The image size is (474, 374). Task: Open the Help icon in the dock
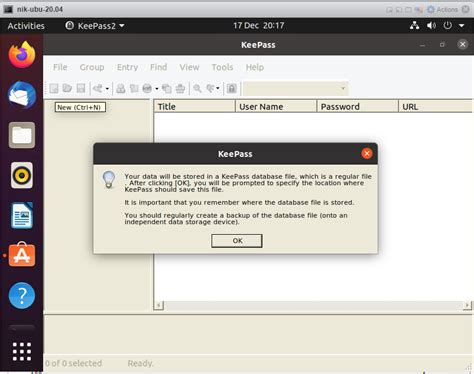coord(22,296)
